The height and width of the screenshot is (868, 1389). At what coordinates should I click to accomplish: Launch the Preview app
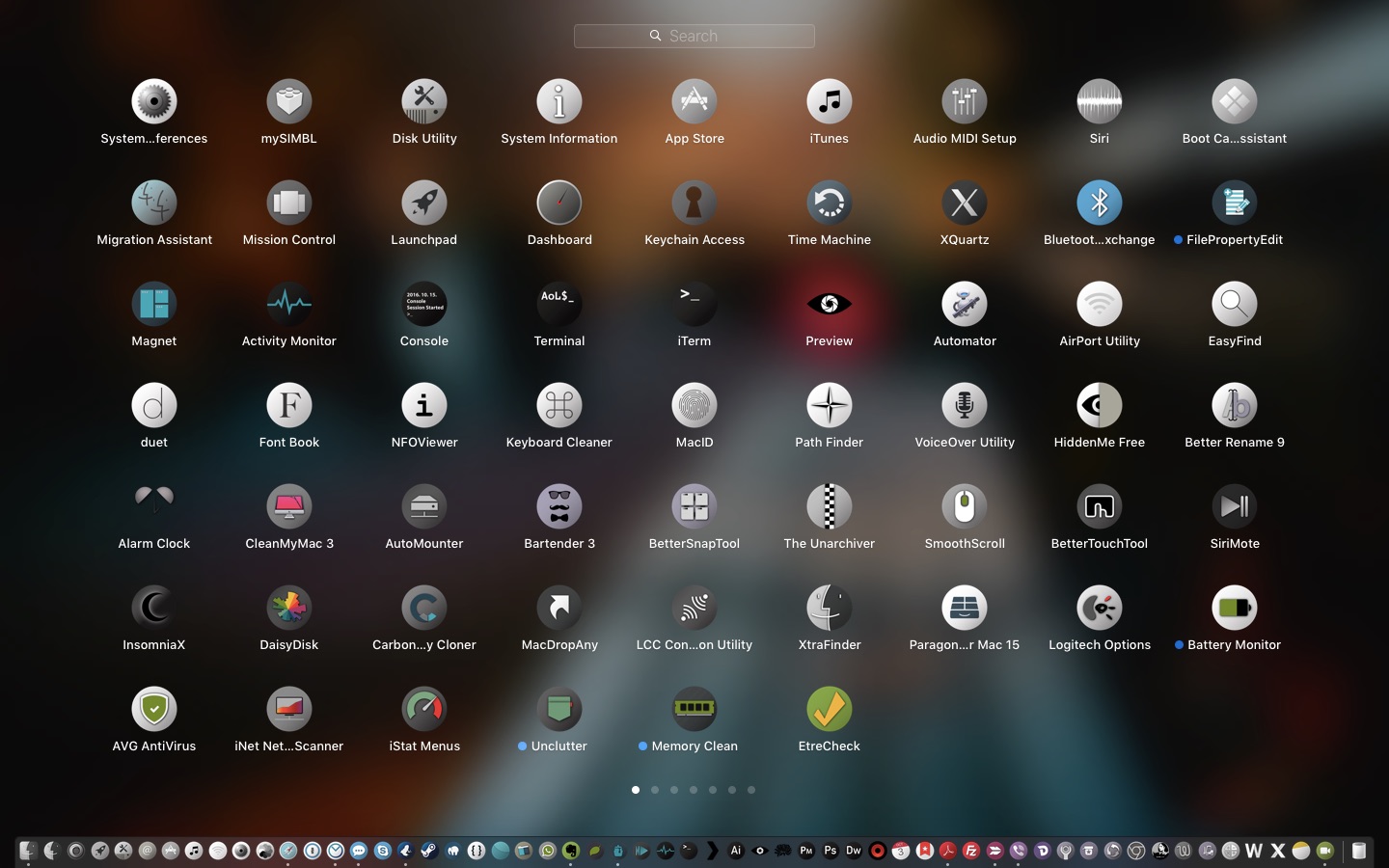[x=830, y=304]
